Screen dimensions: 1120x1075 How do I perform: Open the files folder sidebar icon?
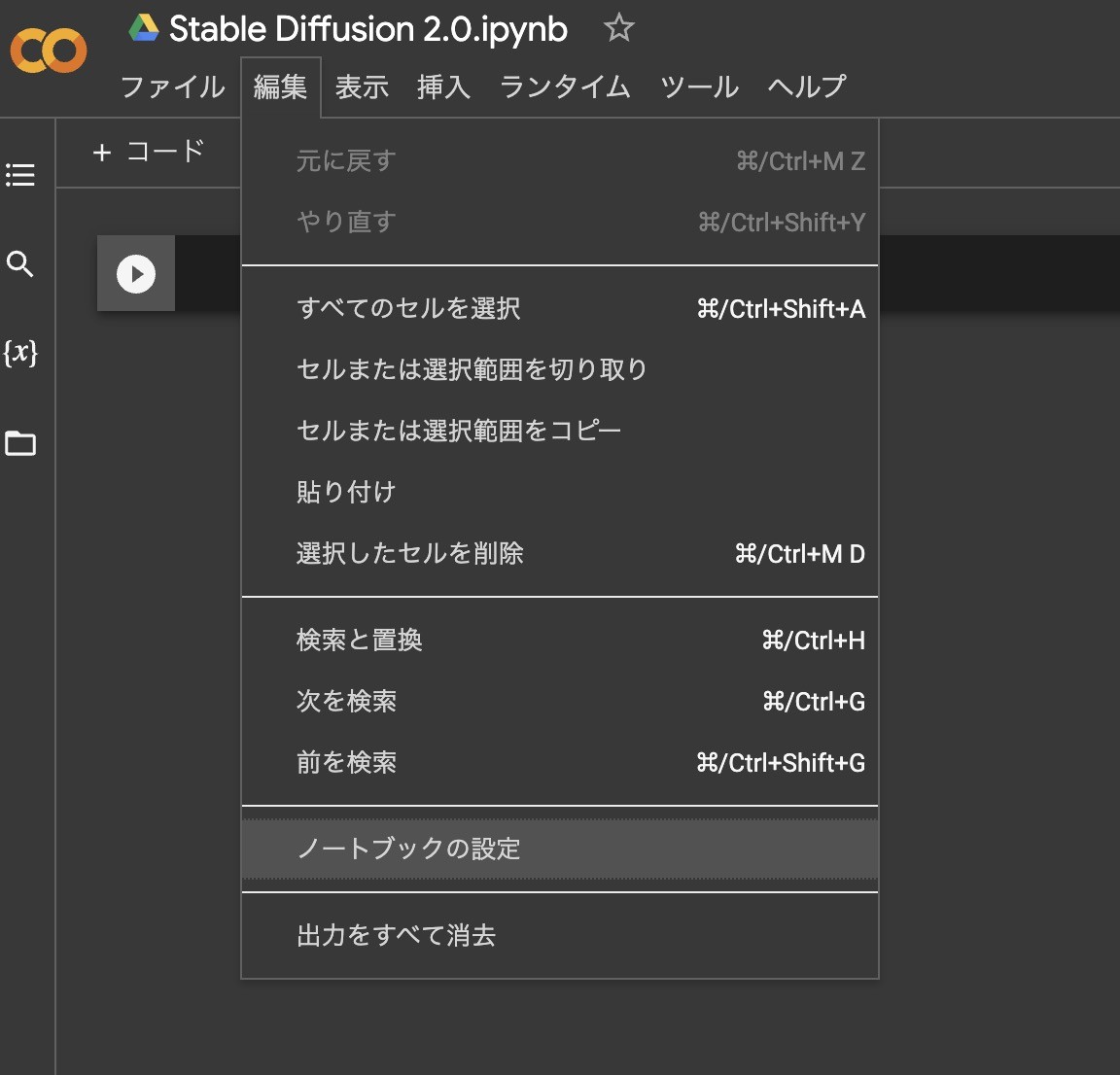(x=20, y=443)
